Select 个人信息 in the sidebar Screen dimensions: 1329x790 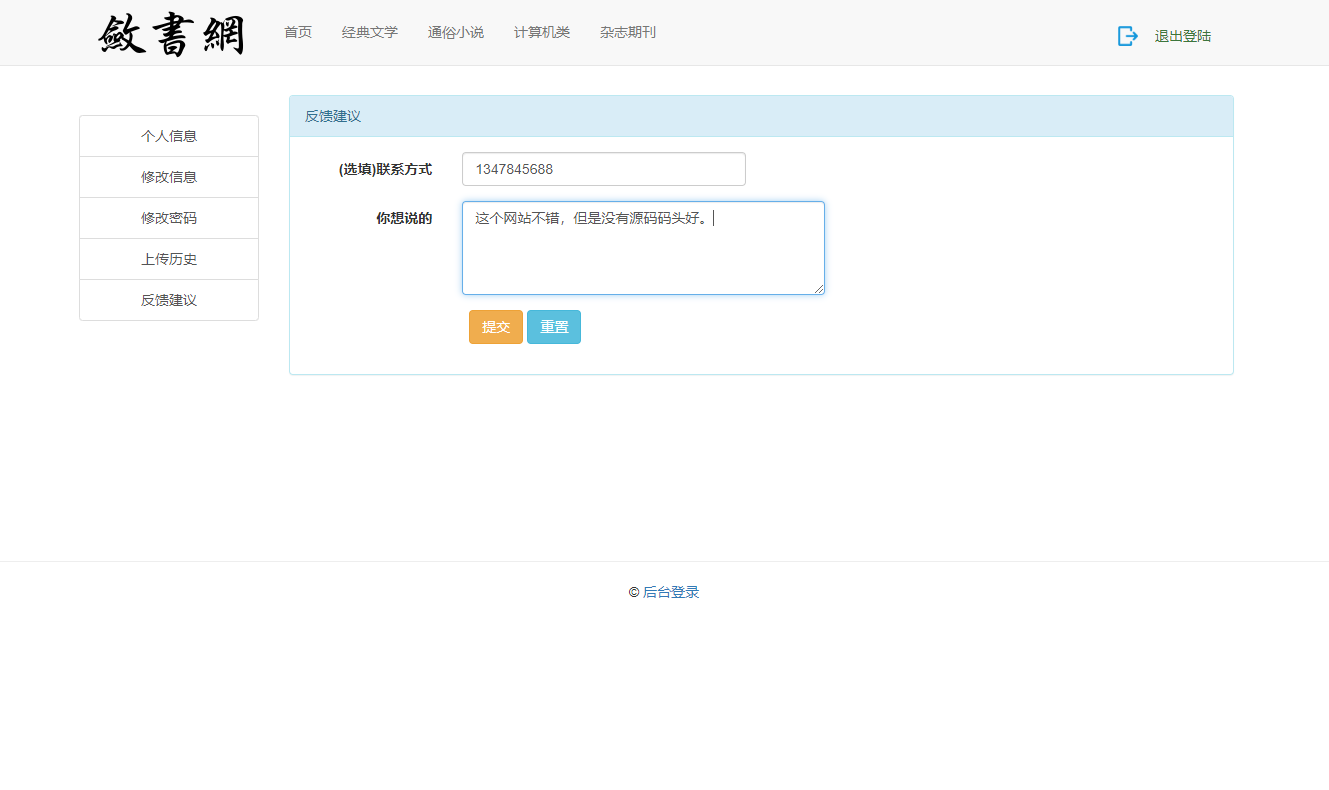[x=168, y=135]
